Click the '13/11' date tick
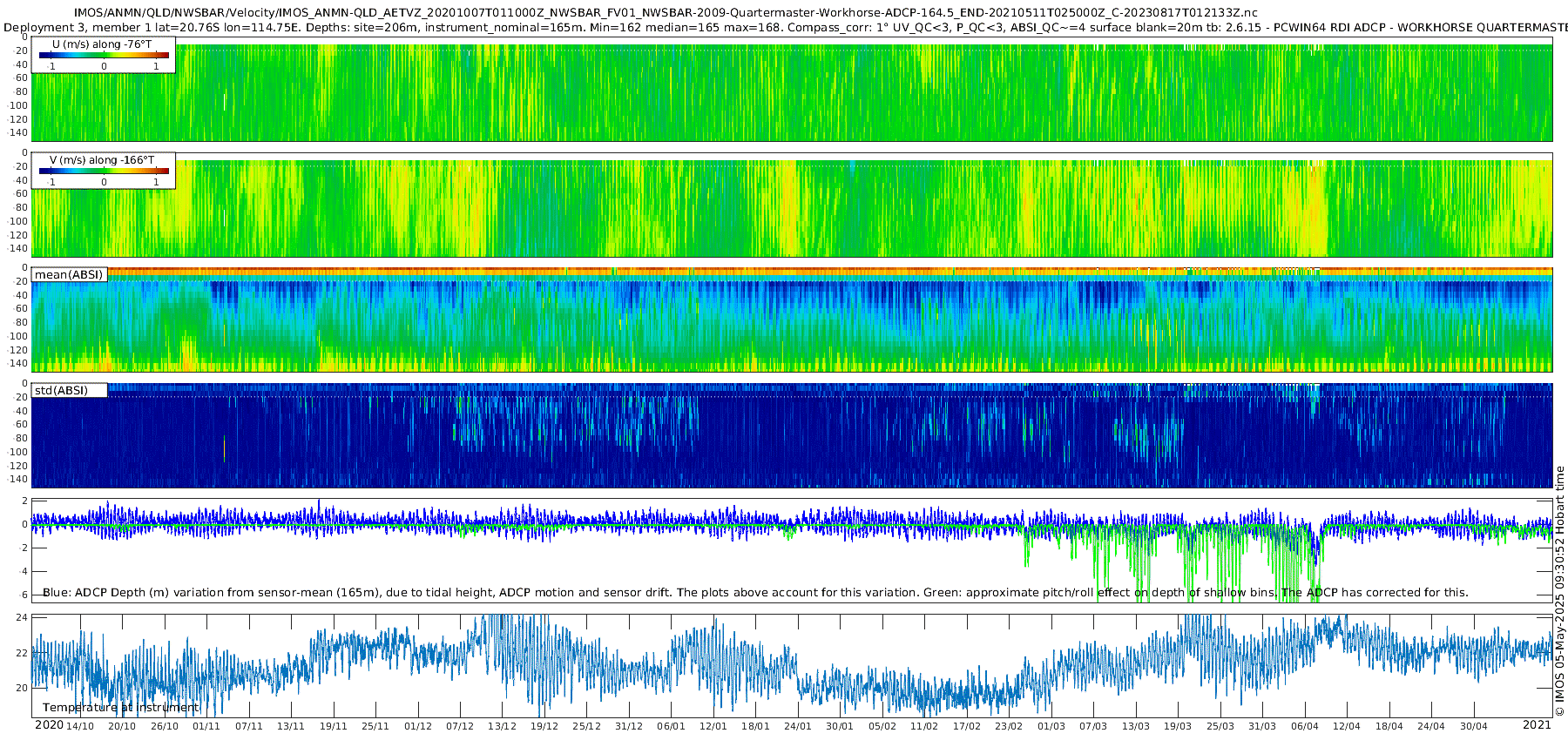 pyautogui.click(x=291, y=726)
